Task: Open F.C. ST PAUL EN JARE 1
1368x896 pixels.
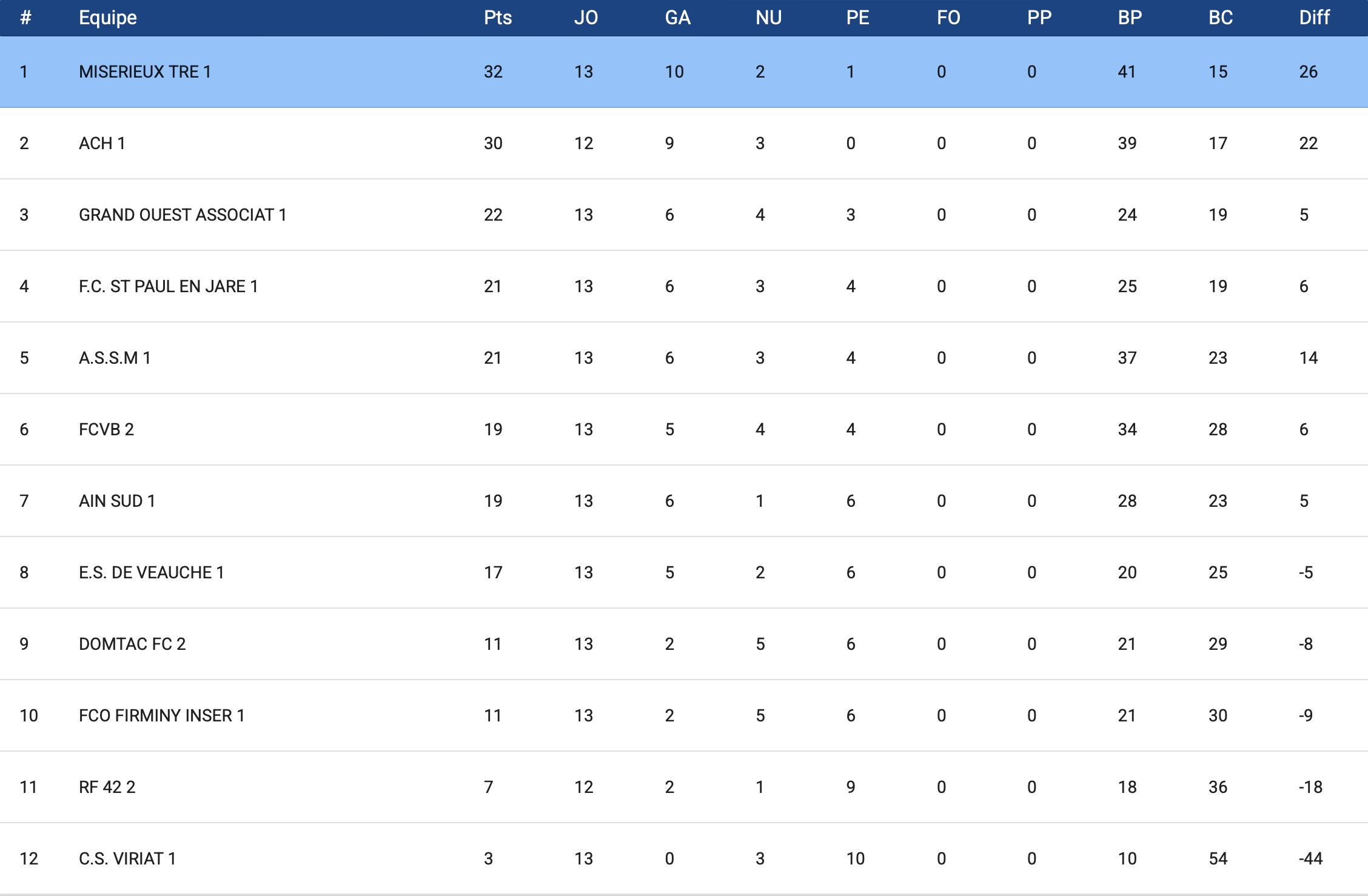Action: 168,286
